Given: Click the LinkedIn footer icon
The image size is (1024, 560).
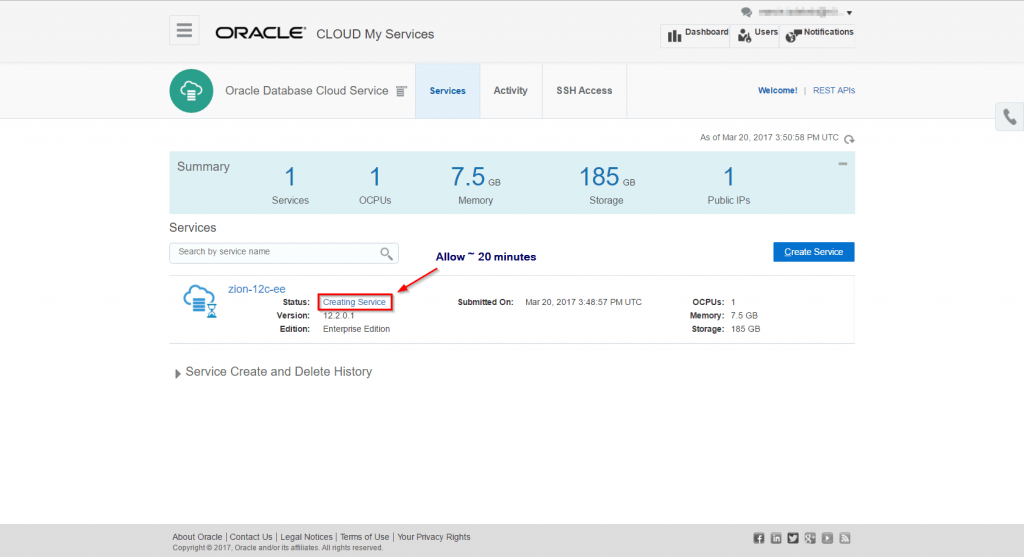Looking at the screenshot, I should tap(776, 538).
